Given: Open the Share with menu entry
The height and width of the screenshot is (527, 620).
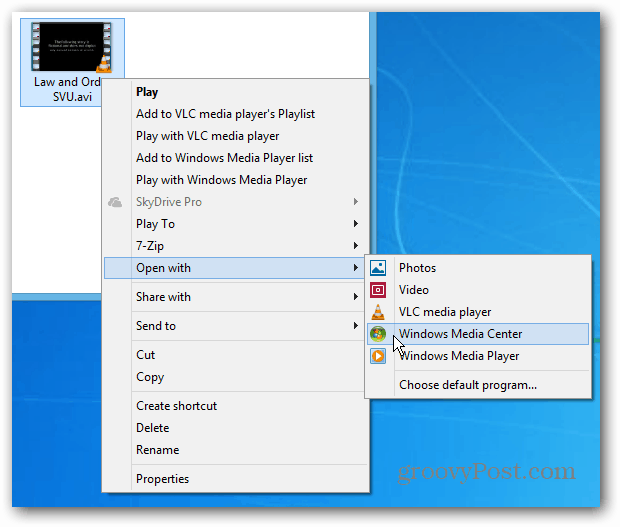Looking at the screenshot, I should pos(236,297).
